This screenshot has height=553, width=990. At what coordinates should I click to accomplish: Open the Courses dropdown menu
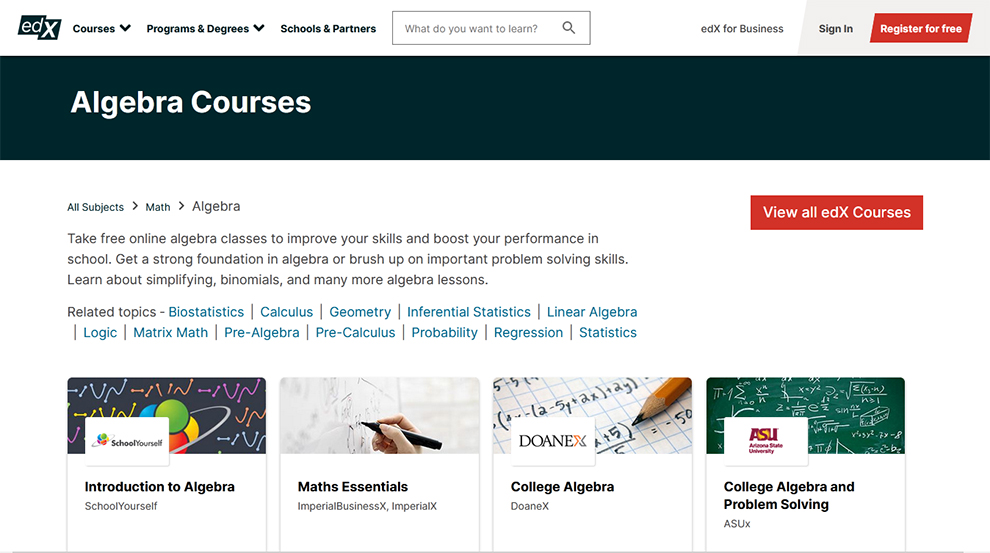tap(101, 29)
